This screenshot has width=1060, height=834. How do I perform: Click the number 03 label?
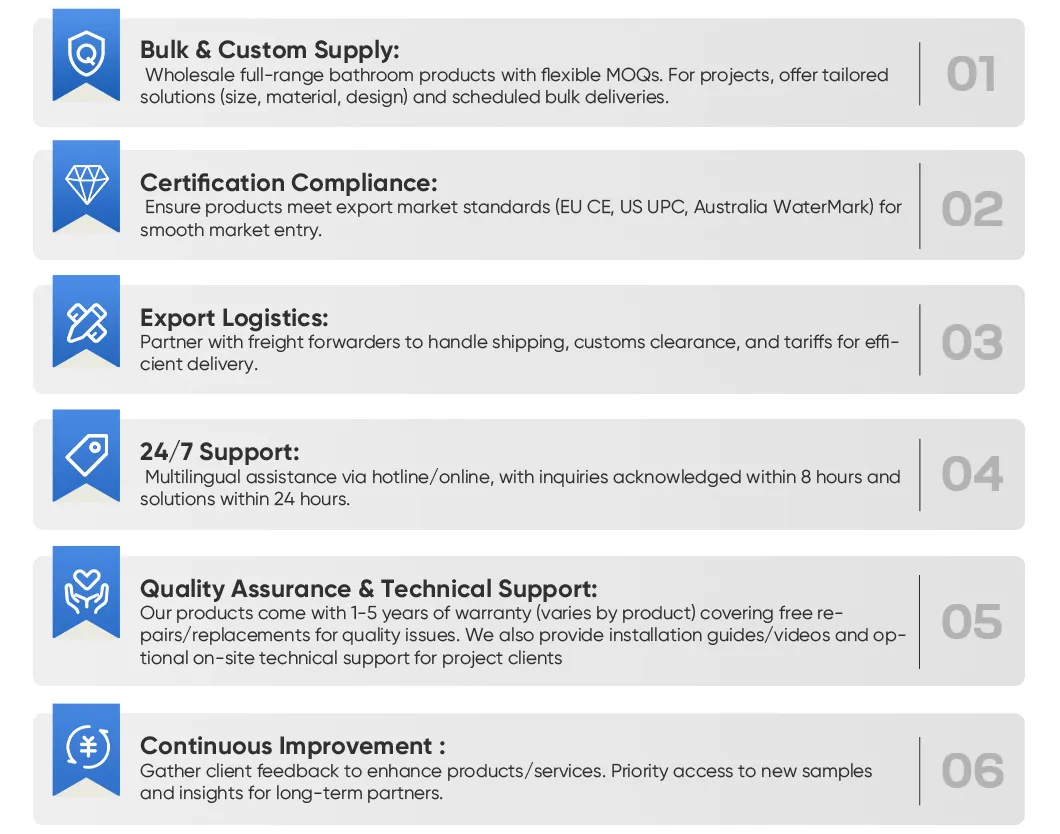[971, 343]
